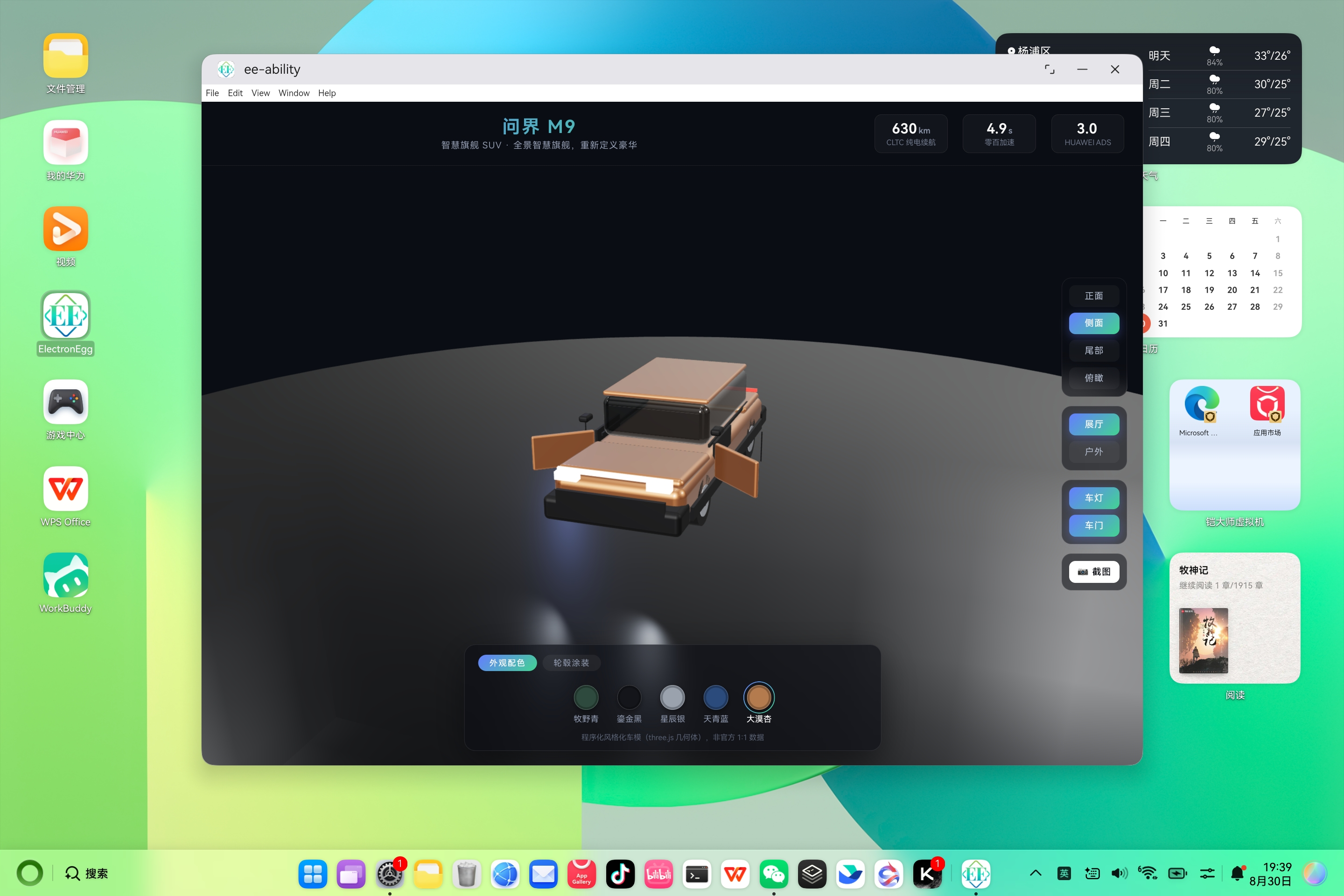Pick the 牧野青 green color swatch
Viewport: 1344px width, 896px height.
586,697
